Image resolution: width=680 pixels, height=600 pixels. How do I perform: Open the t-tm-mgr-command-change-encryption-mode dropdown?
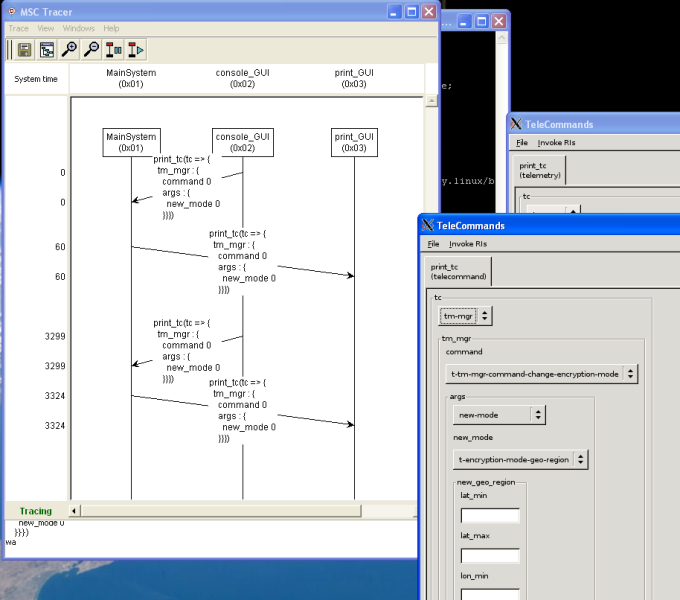coord(542,374)
